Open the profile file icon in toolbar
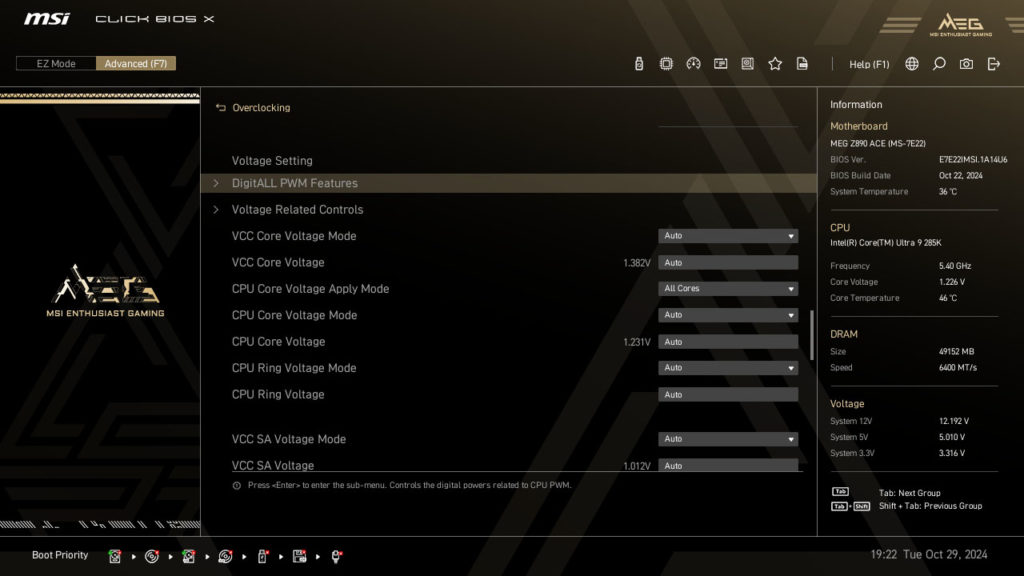This screenshot has width=1024, height=576. [802, 63]
